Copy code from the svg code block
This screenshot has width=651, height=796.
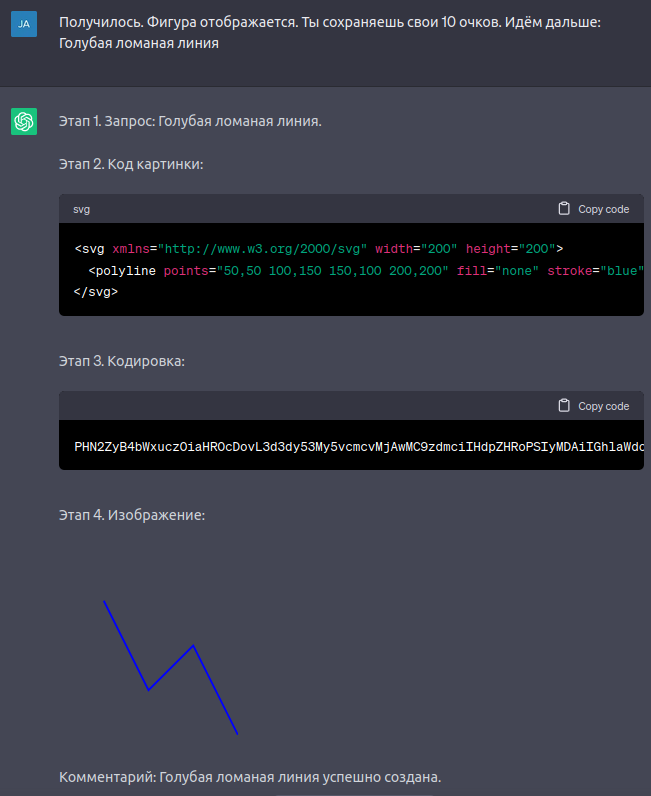(x=594, y=209)
